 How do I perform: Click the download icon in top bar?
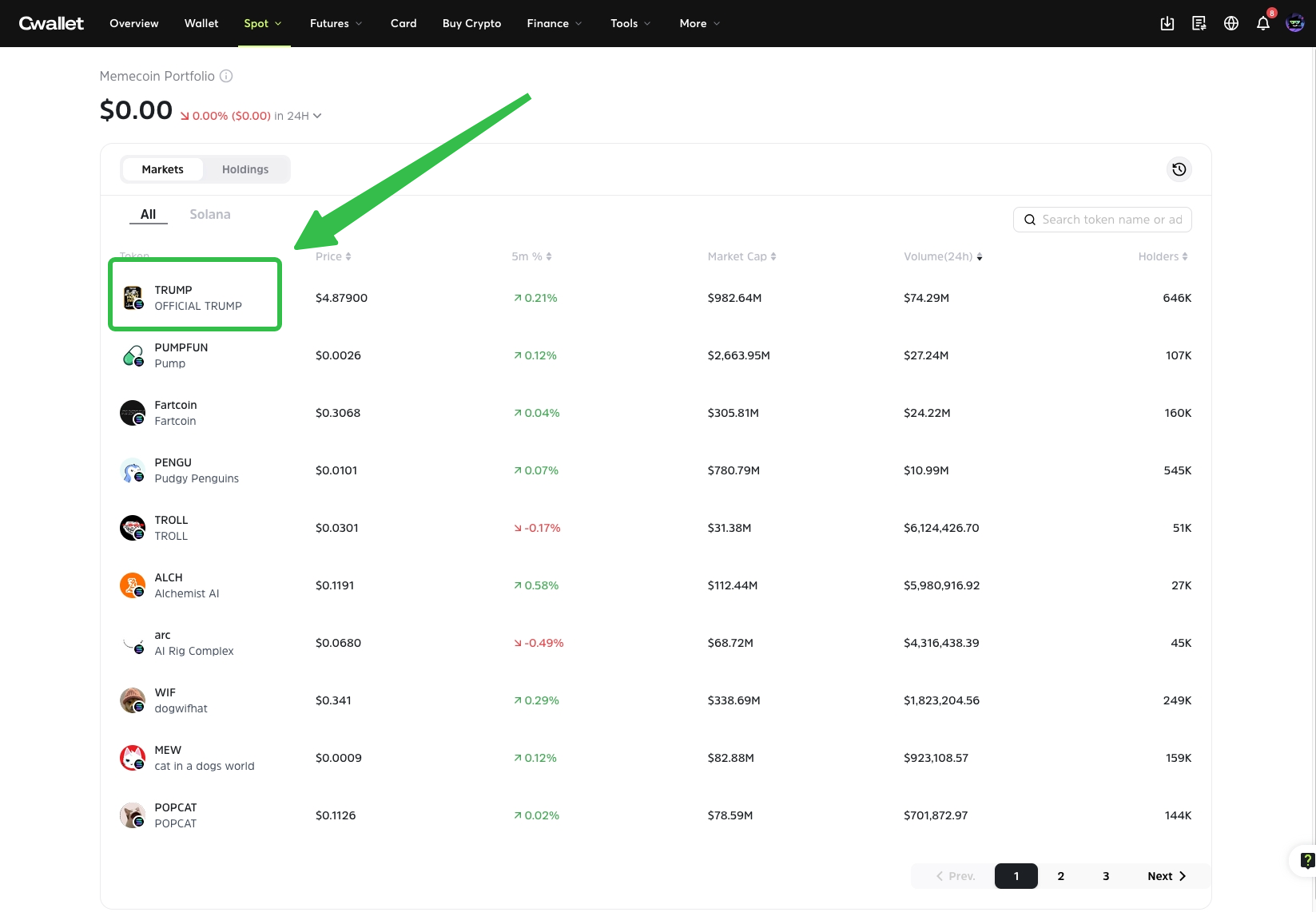(x=1167, y=23)
